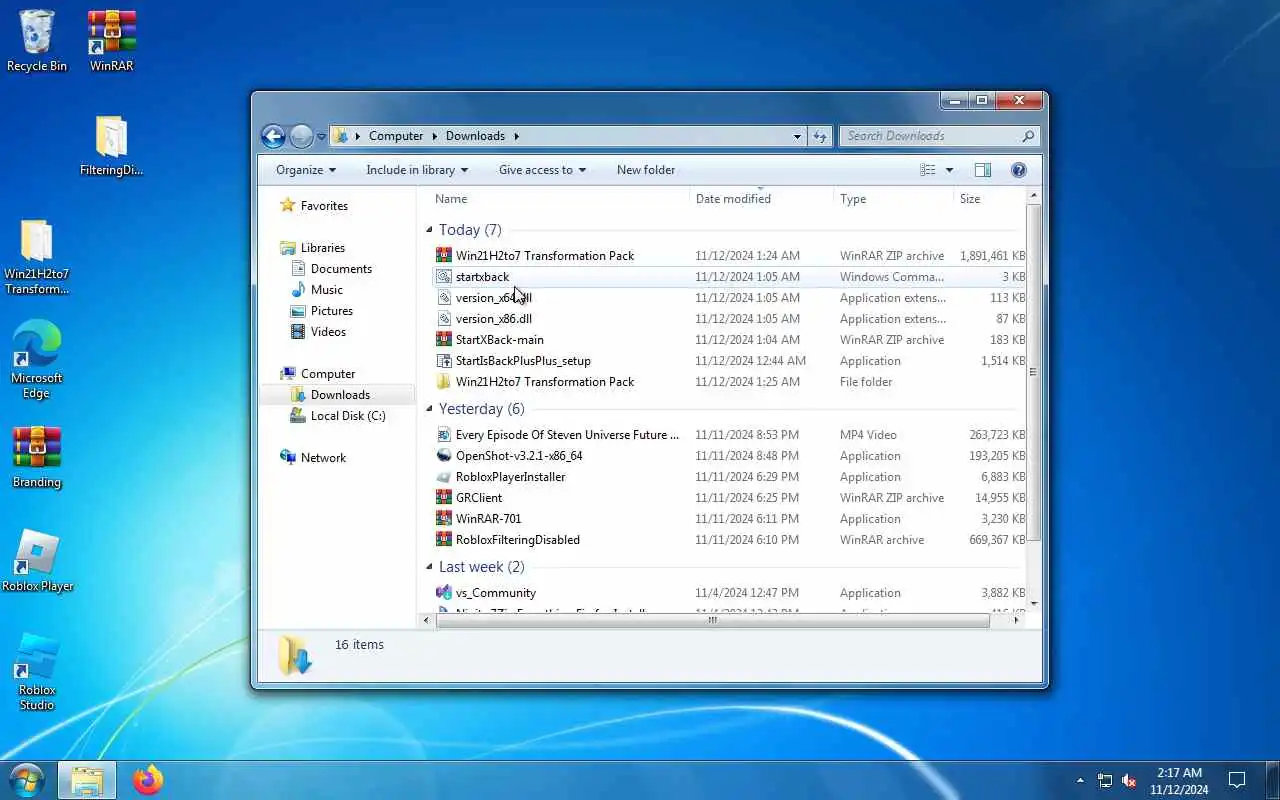This screenshot has height=800, width=1280.
Task: Open Videos library in sidebar
Action: tap(328, 332)
